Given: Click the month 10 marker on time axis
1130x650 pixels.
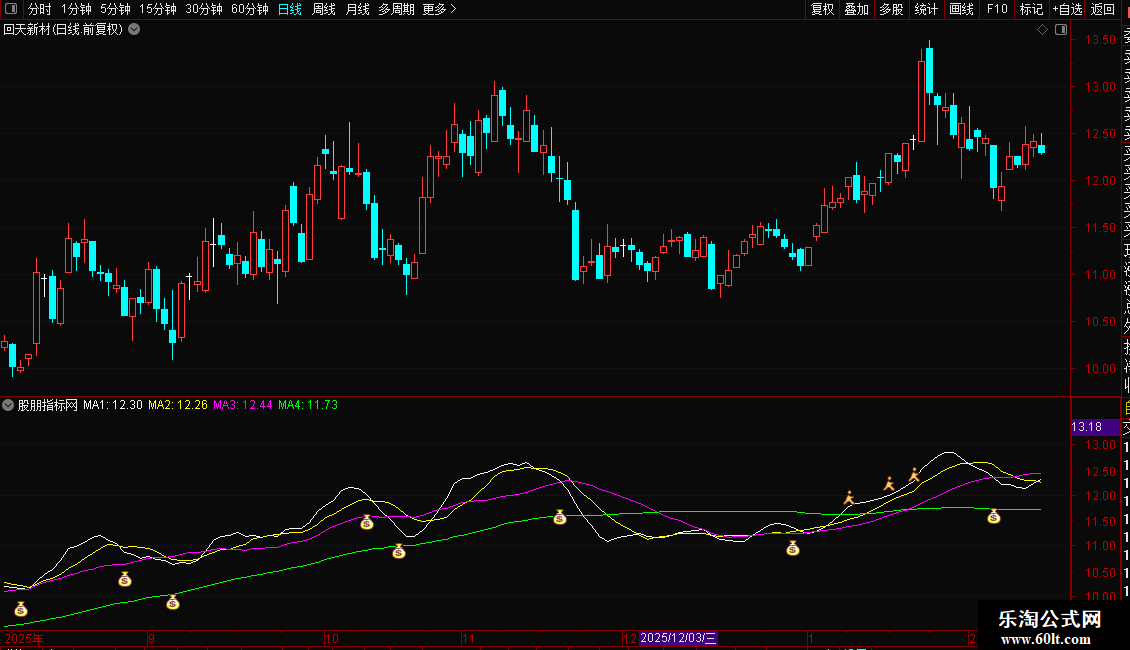Looking at the screenshot, I should pyautogui.click(x=332, y=639).
